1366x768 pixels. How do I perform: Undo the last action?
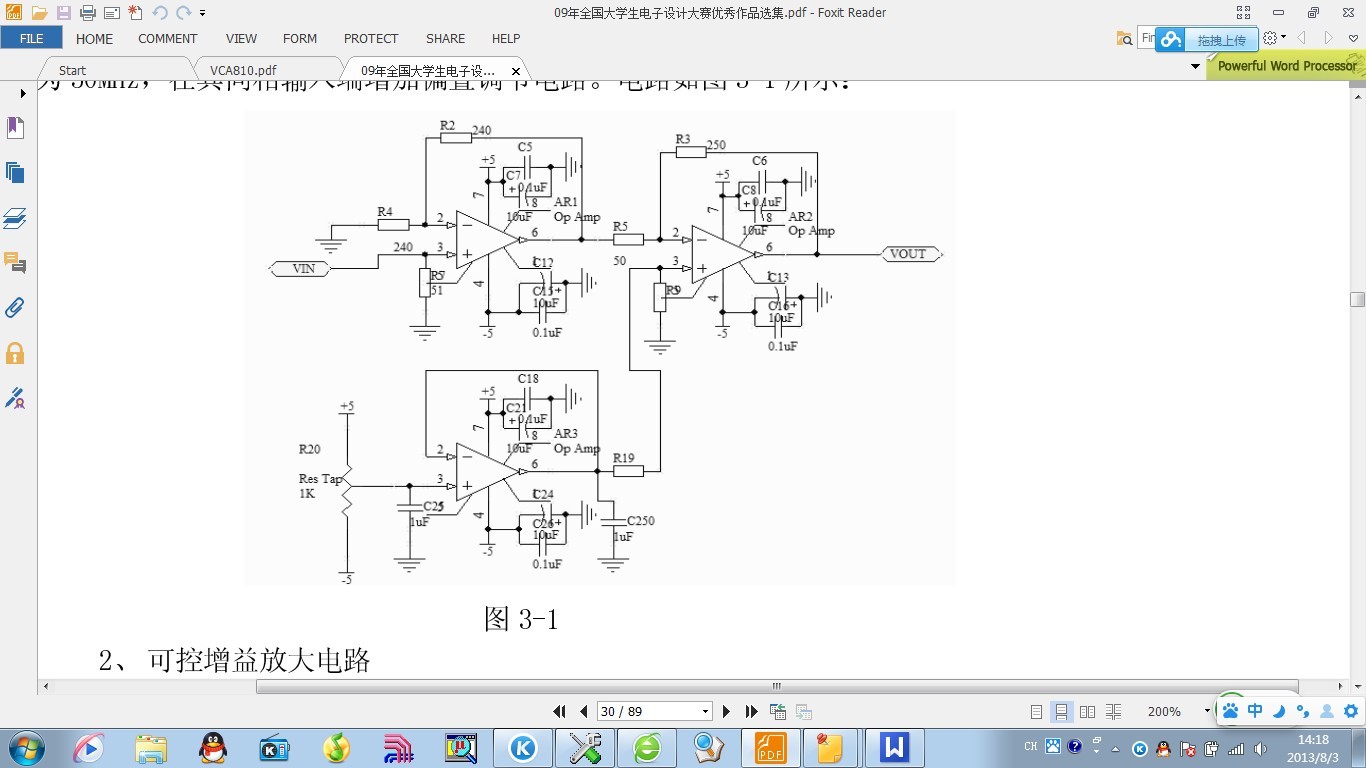click(160, 13)
